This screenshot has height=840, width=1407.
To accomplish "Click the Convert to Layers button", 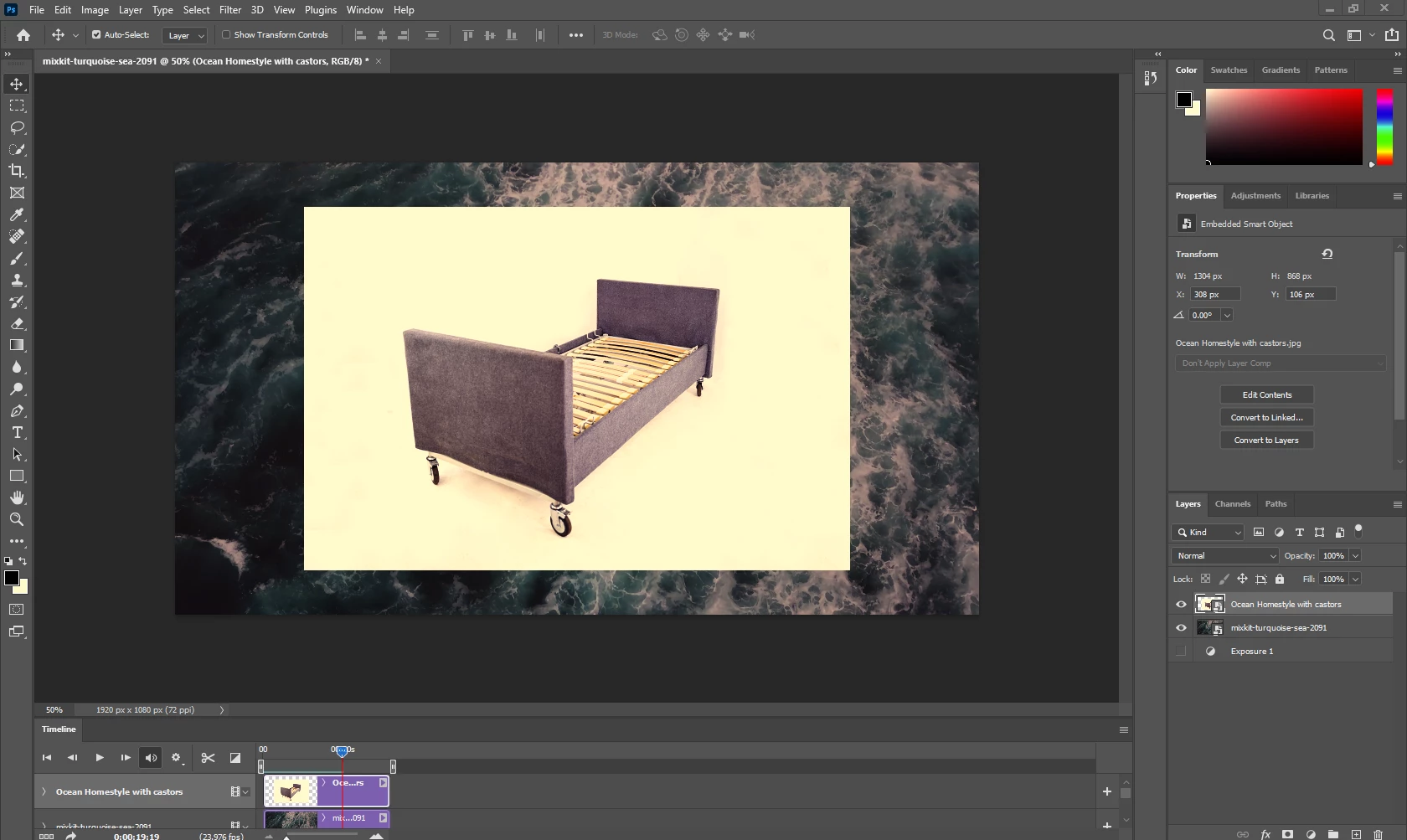I will (1267, 441).
